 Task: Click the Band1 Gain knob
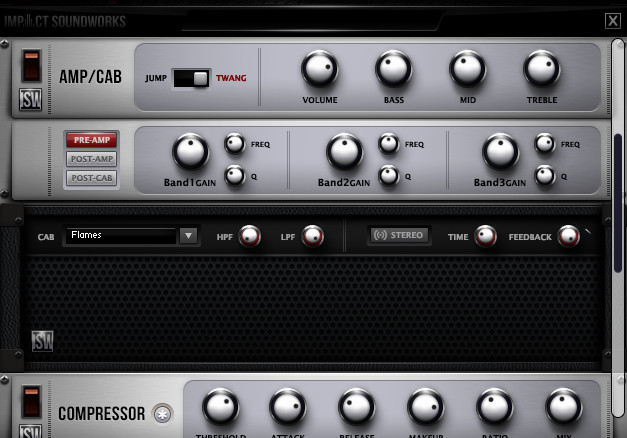(x=190, y=152)
